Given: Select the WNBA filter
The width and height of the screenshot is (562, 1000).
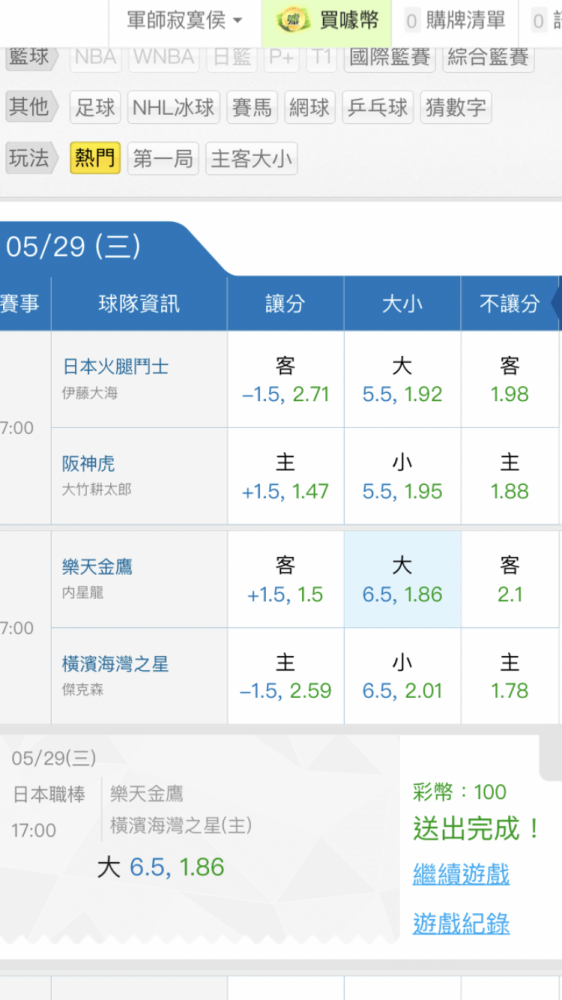Looking at the screenshot, I should (x=163, y=57).
